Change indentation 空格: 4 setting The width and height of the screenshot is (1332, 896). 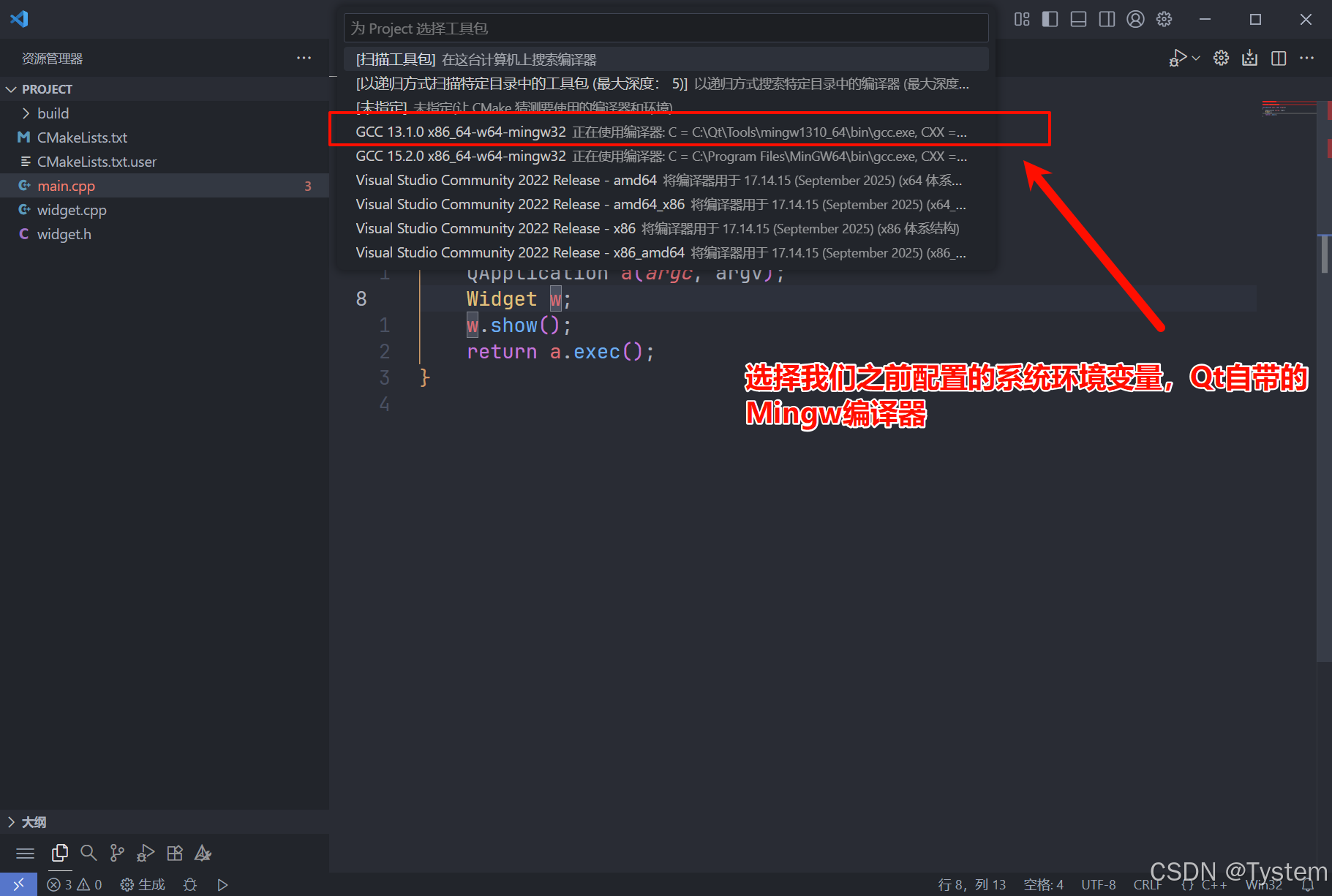(x=1043, y=884)
